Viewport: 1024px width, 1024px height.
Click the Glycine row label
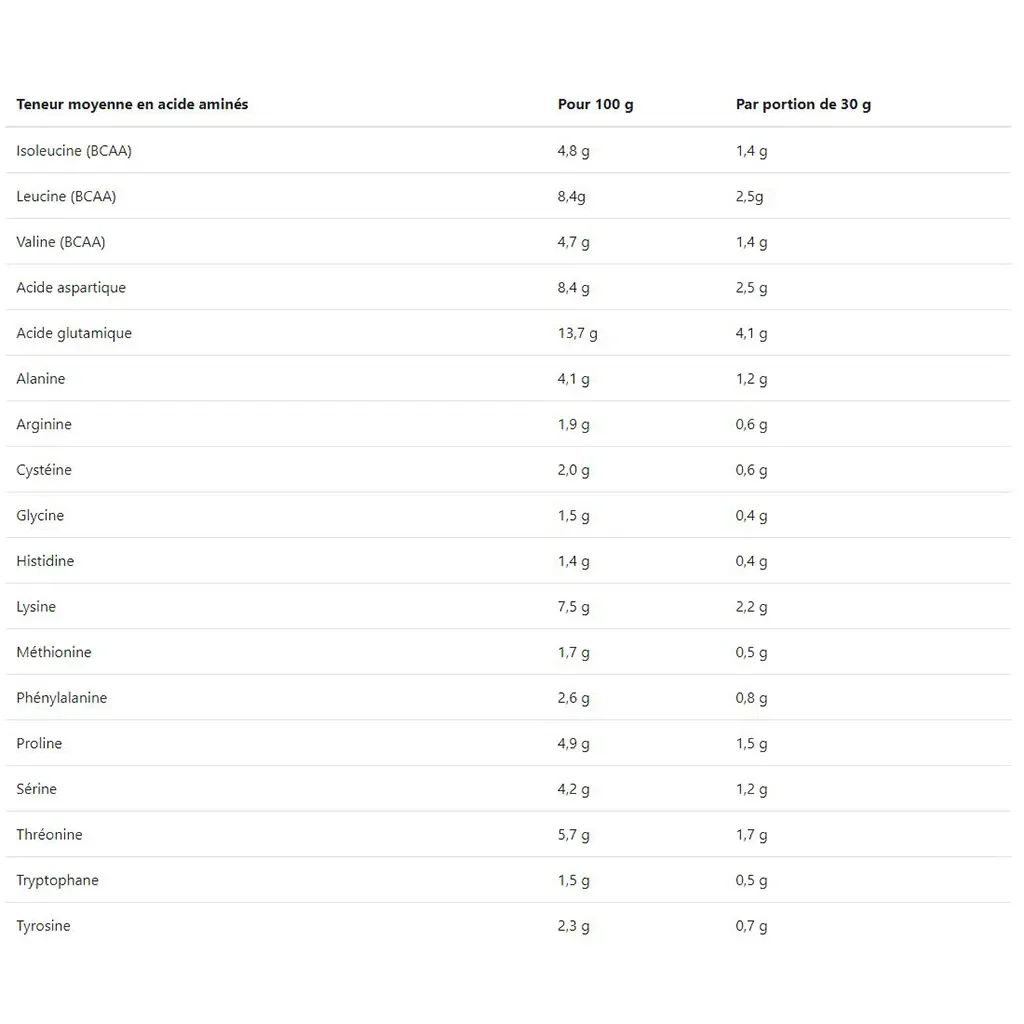40,516
